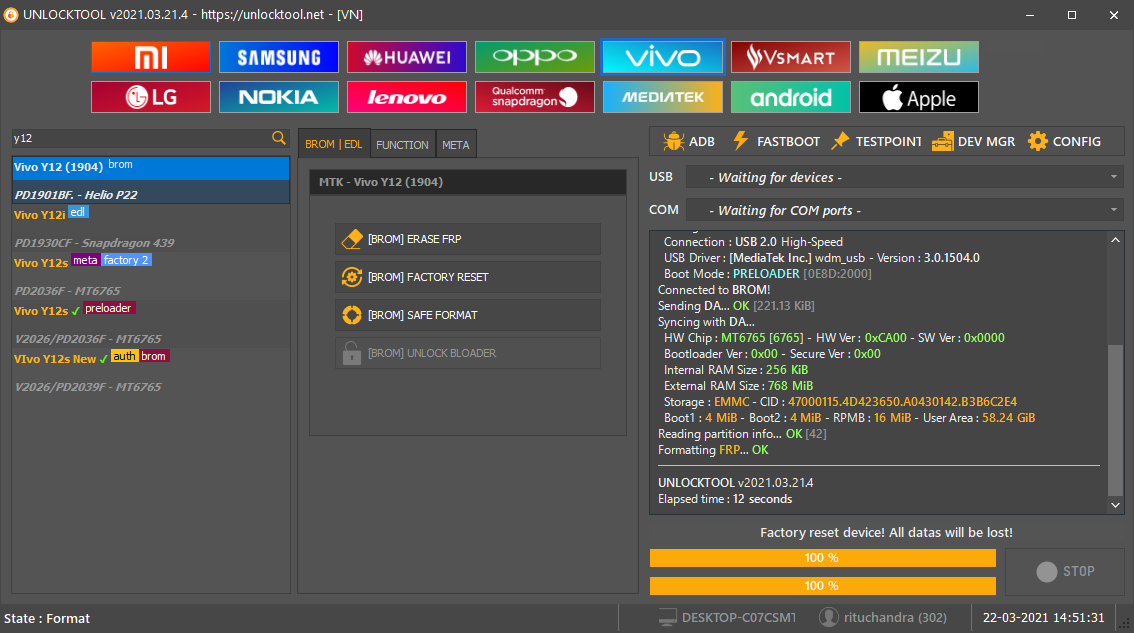
Task: Run [BROM] FACTORY RESET
Action: tap(467, 277)
